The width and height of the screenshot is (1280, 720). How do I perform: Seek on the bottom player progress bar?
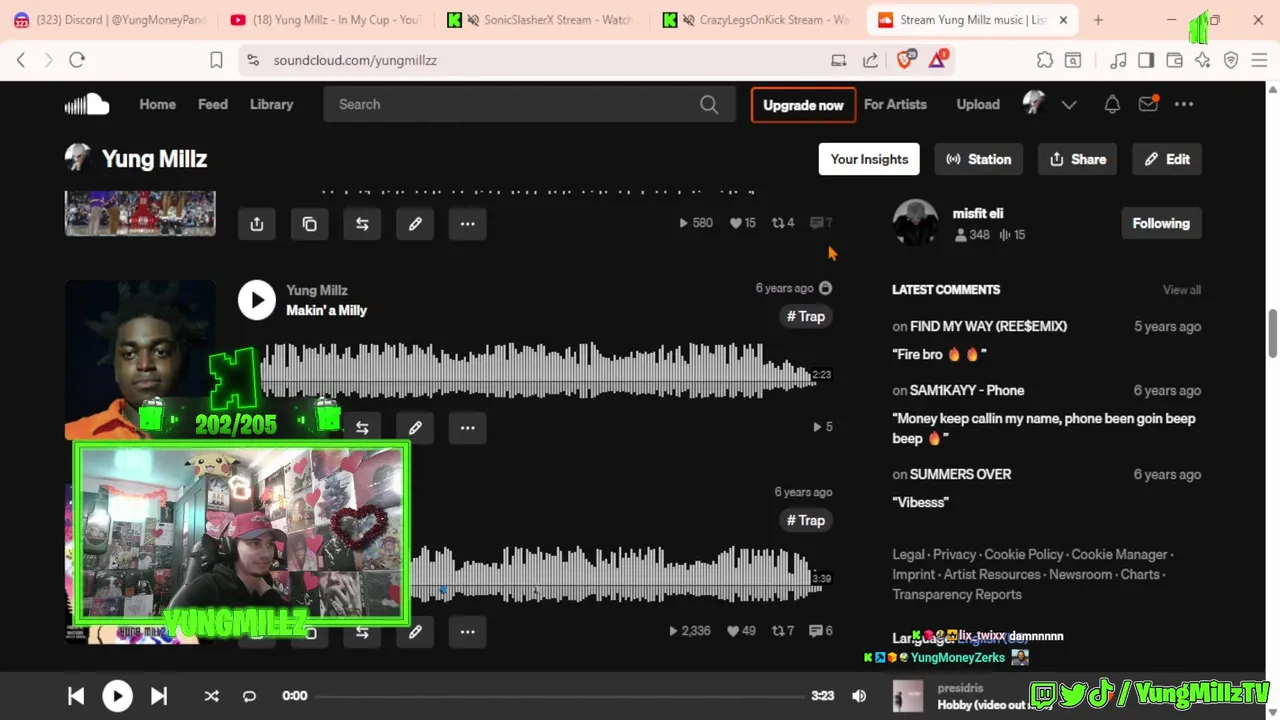tap(560, 696)
